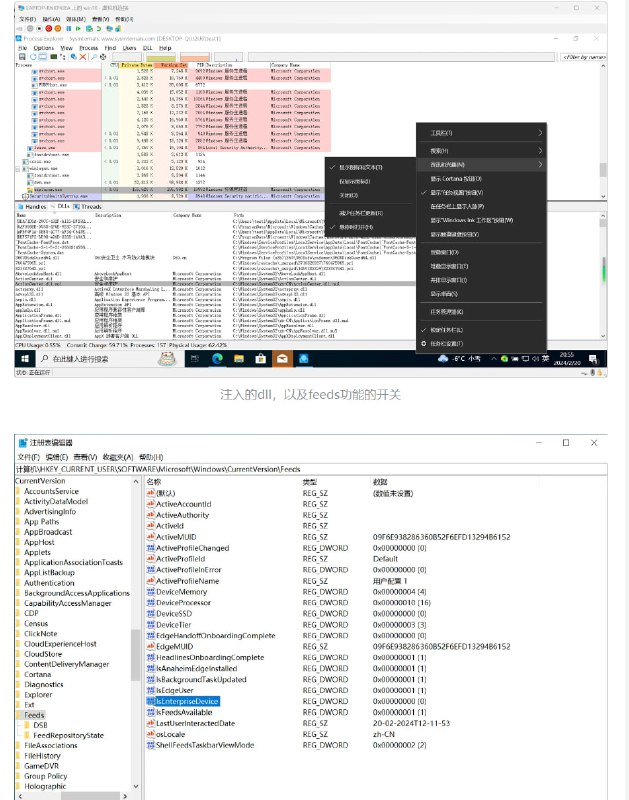Expand the 工具栏 submenu arrow

pos(540,133)
